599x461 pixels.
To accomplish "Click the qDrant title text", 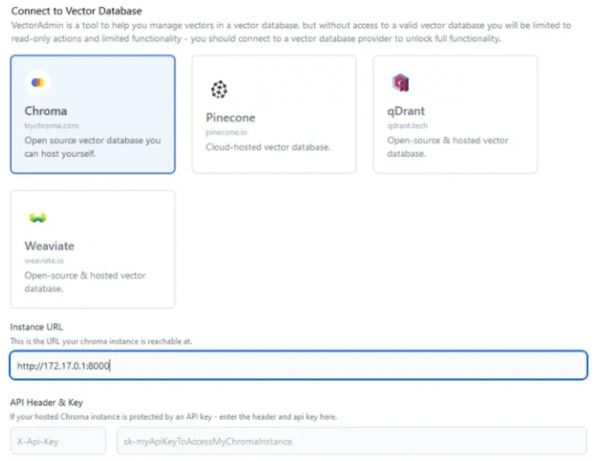I will tap(406, 111).
